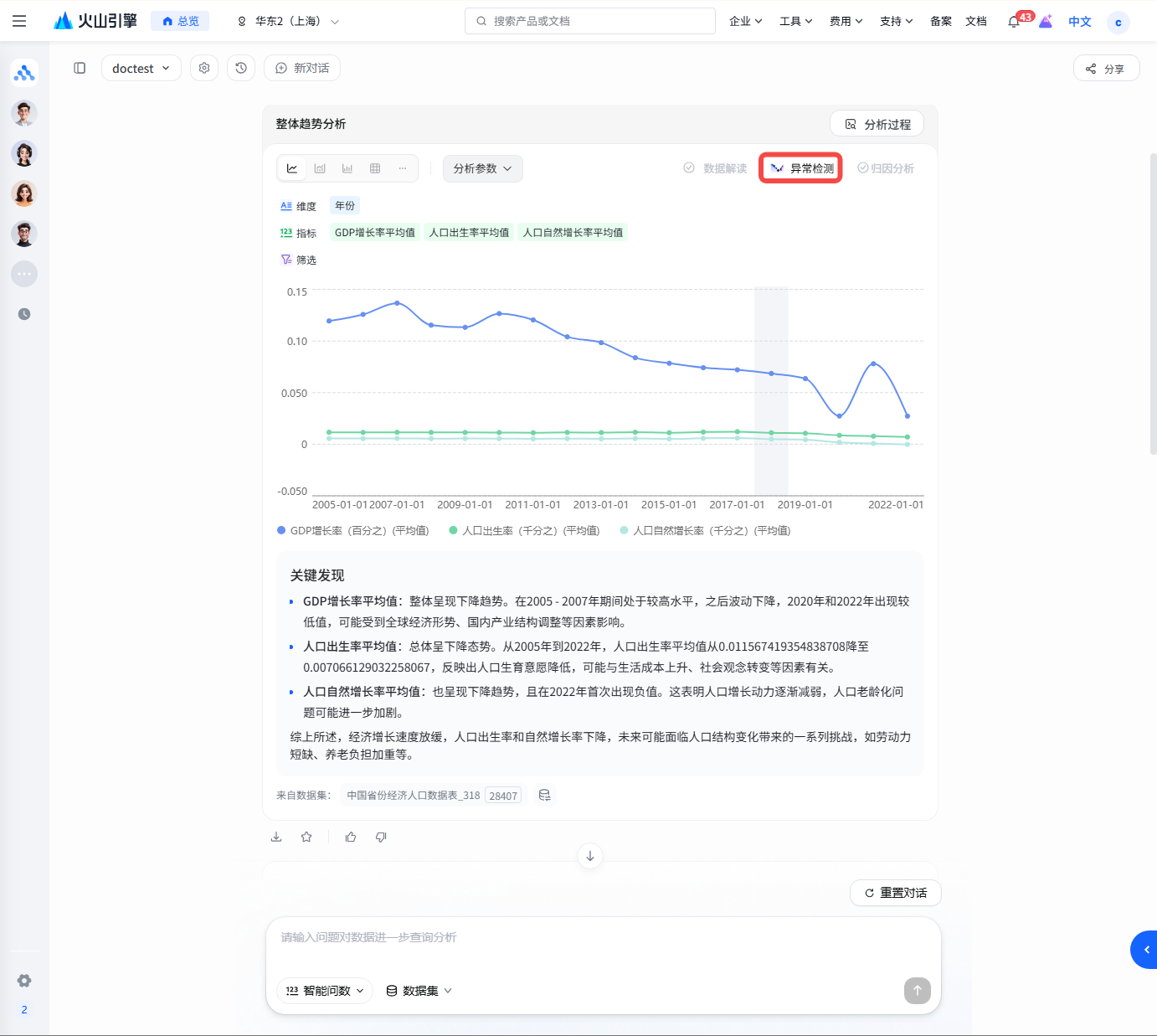Toggle 人口自然增长率 legend series
The height and width of the screenshot is (1036, 1157).
click(706, 530)
